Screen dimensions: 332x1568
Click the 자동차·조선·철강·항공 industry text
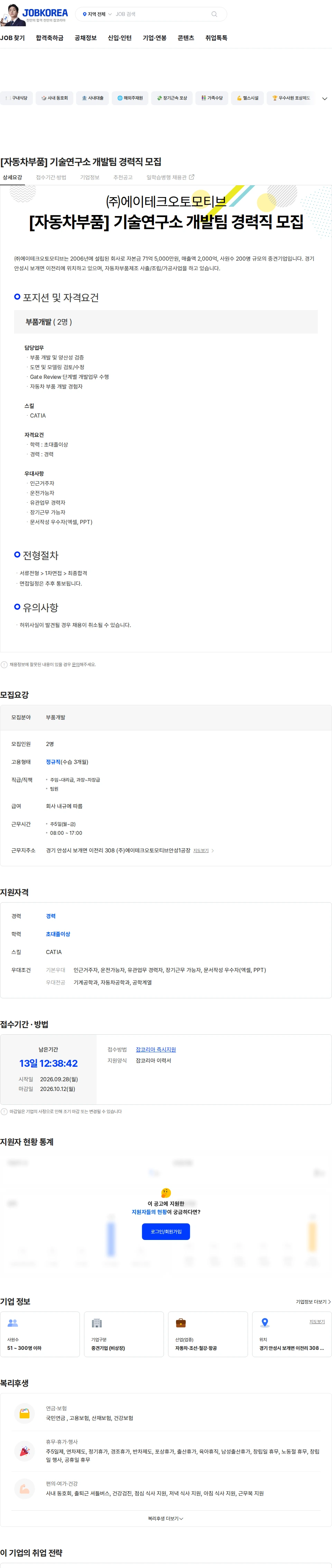(196, 1348)
